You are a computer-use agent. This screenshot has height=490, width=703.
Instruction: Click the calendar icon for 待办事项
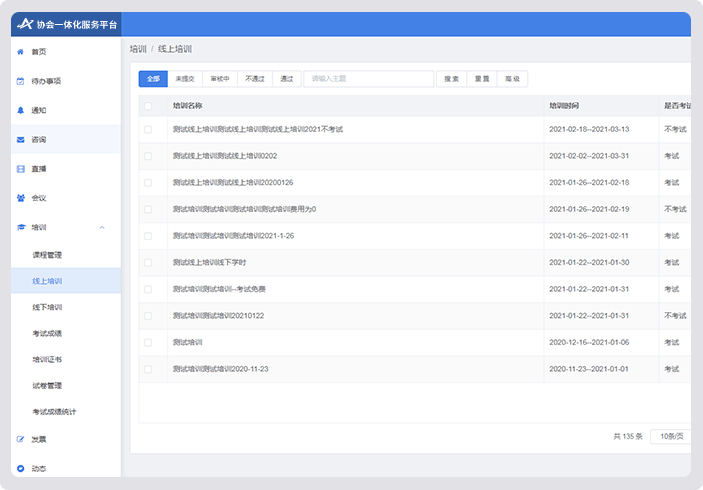[20, 81]
